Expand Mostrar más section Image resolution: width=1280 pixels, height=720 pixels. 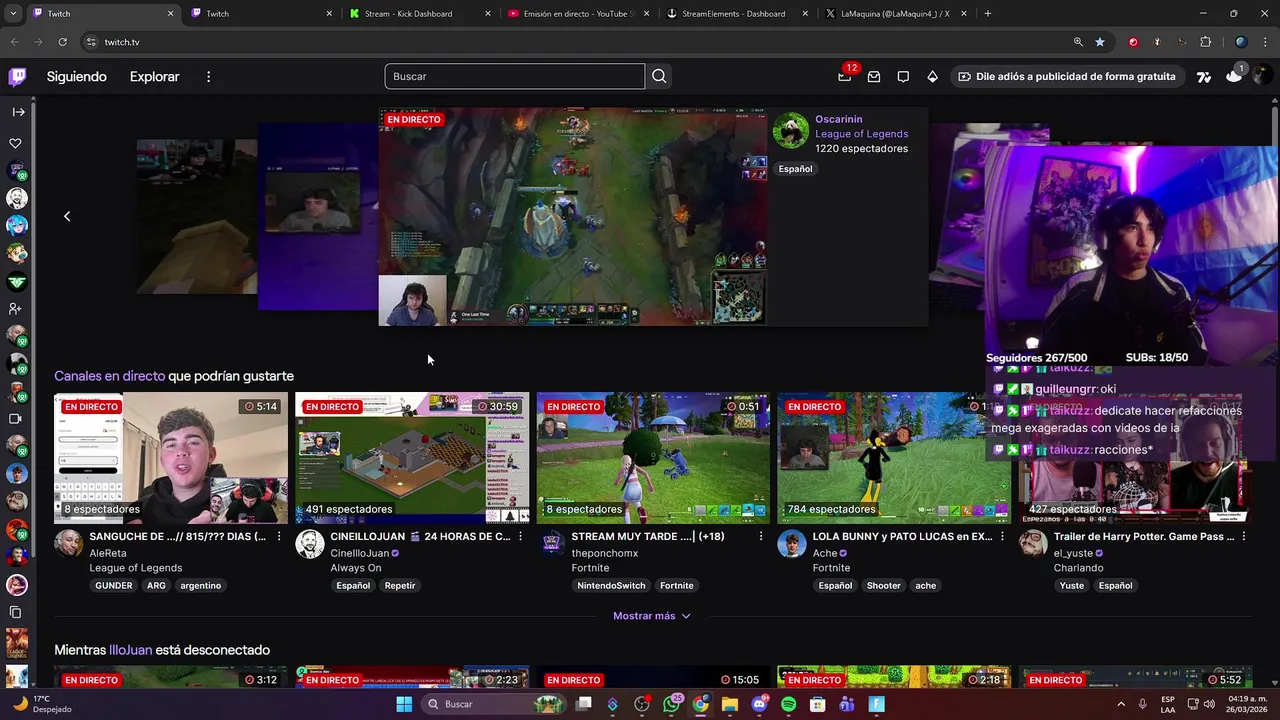[652, 616]
